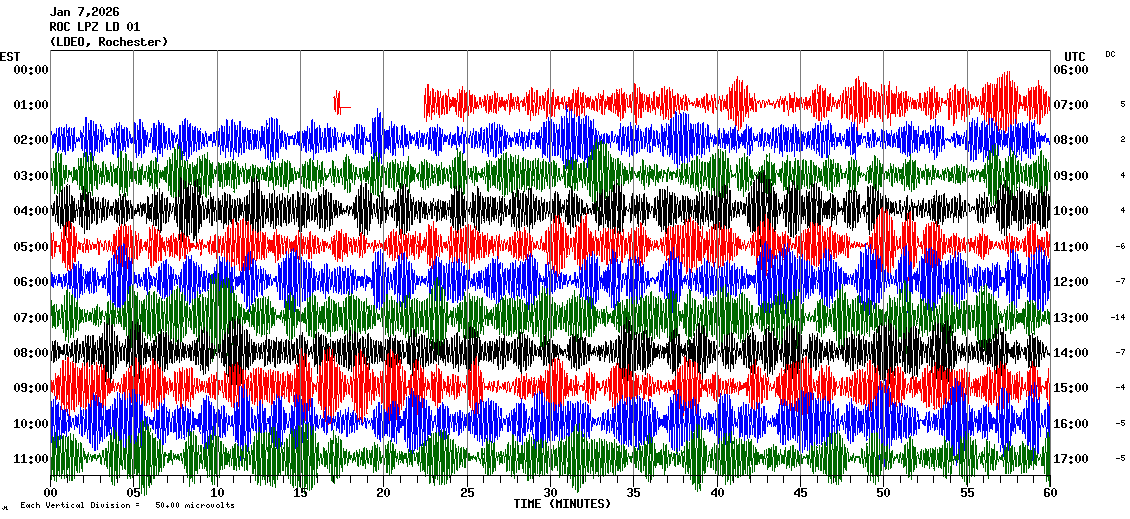
Task: Click the 11:00 EST time label
Action: 30,459
